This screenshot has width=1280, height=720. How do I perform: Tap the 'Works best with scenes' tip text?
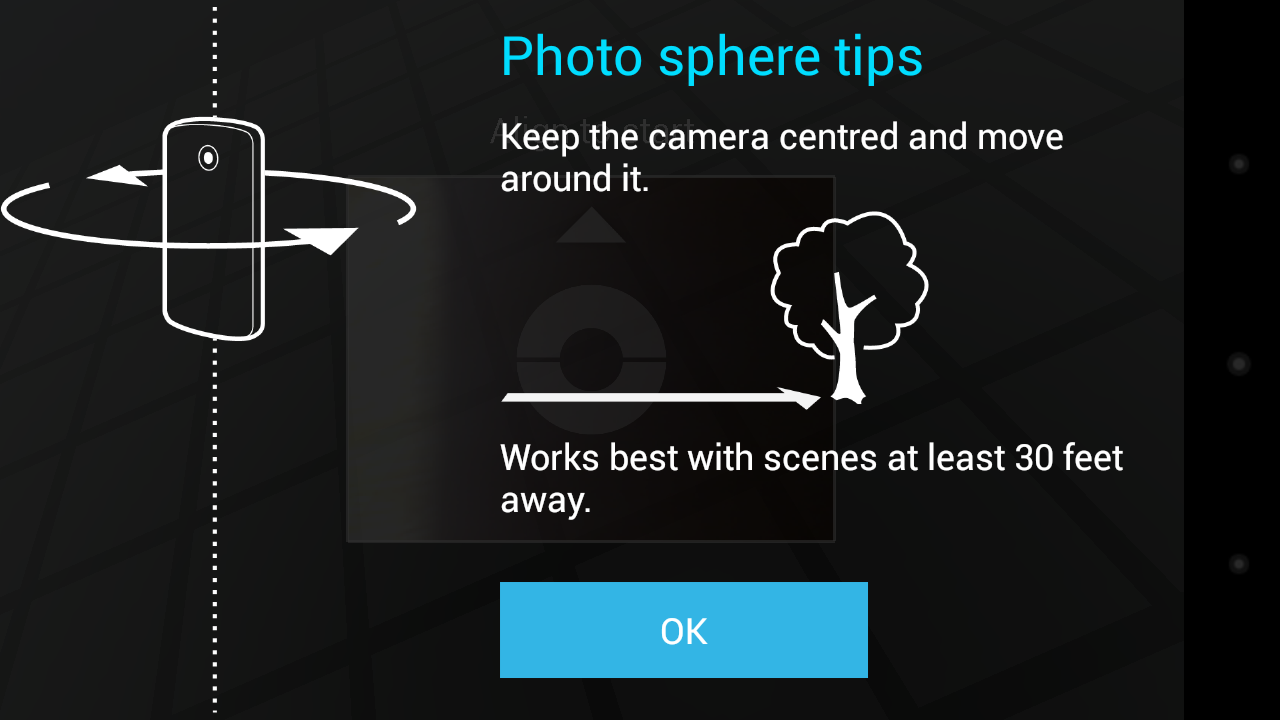pos(811,478)
